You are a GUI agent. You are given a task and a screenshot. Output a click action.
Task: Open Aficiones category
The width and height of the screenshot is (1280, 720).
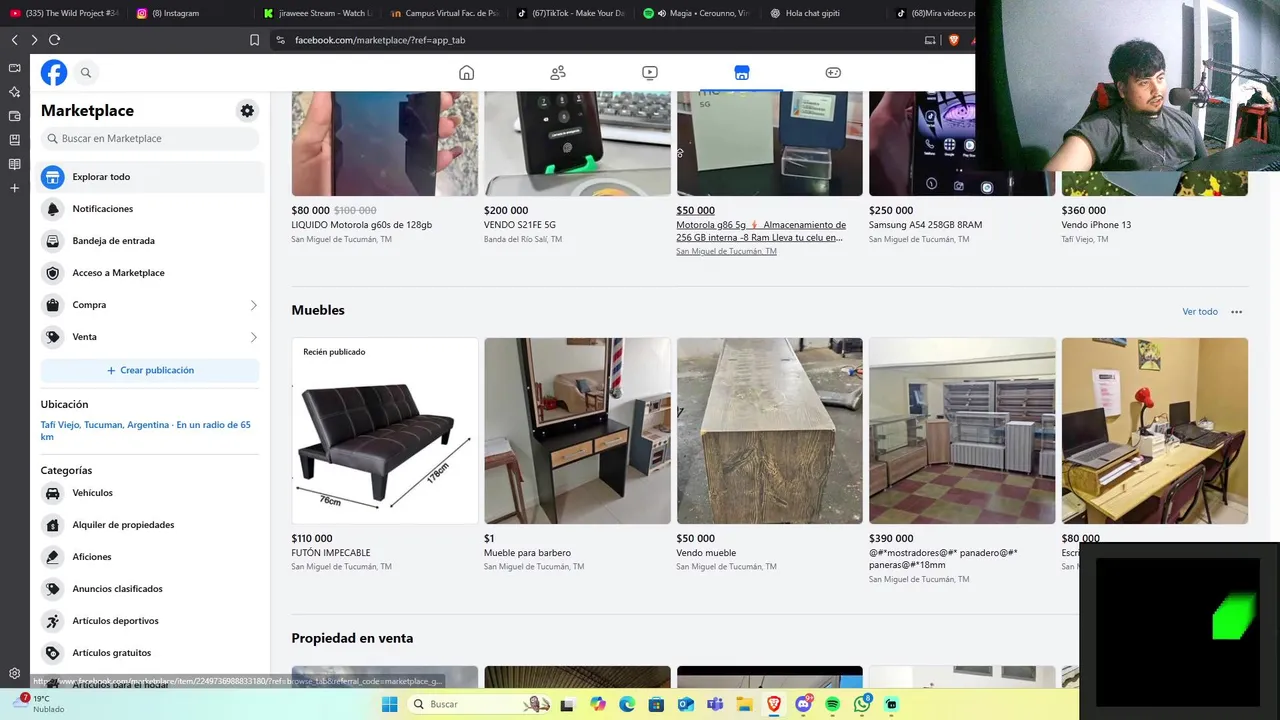[x=150, y=557]
